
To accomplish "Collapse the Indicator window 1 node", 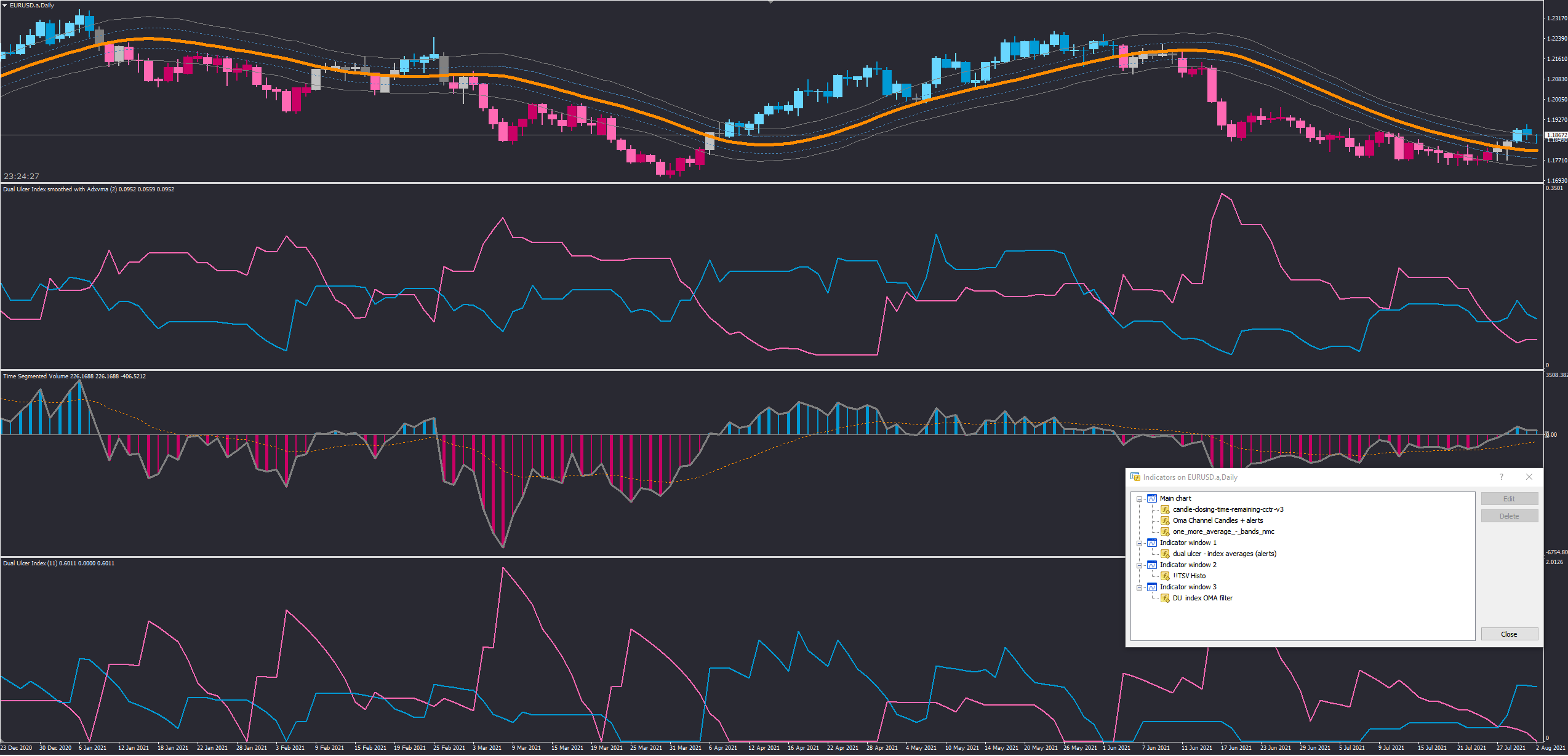I will [x=1140, y=543].
